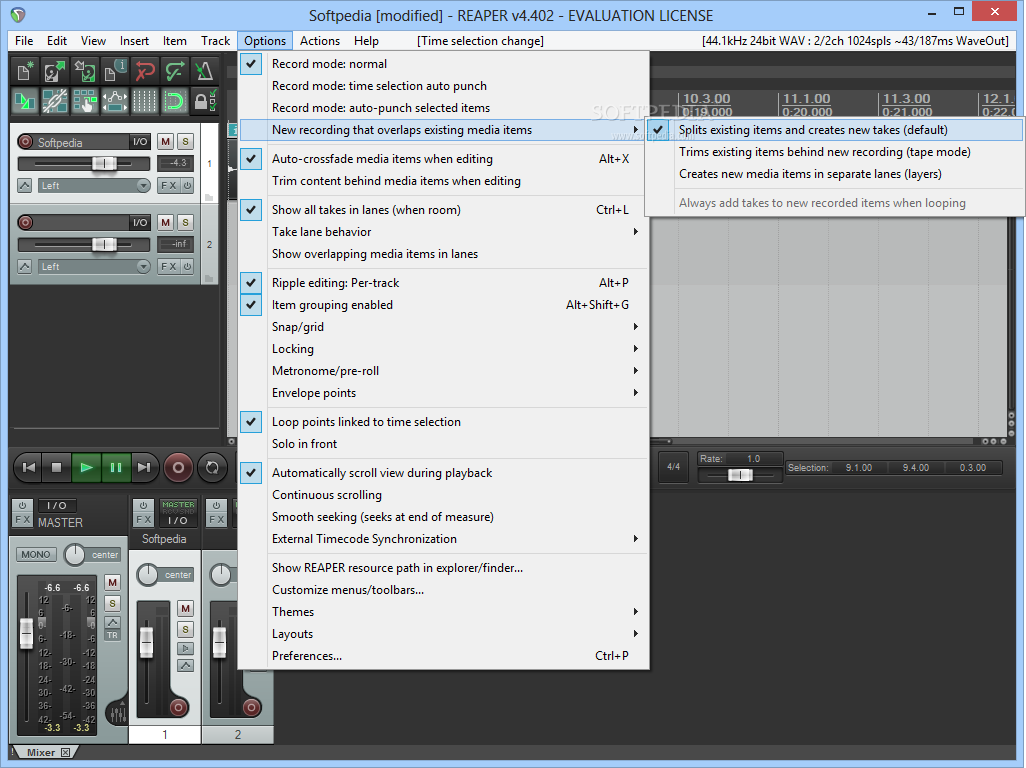The height and width of the screenshot is (768, 1026).
Task: Solo track 2 in track panel
Action: click(186, 222)
